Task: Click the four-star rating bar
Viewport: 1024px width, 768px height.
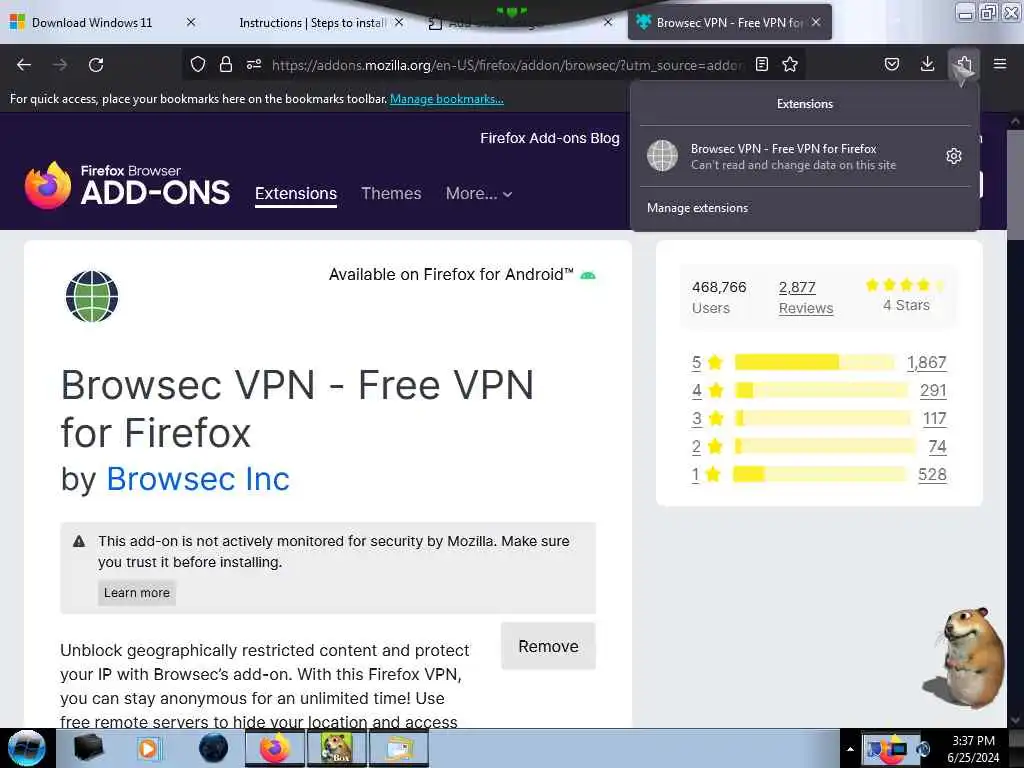Action: [822, 391]
